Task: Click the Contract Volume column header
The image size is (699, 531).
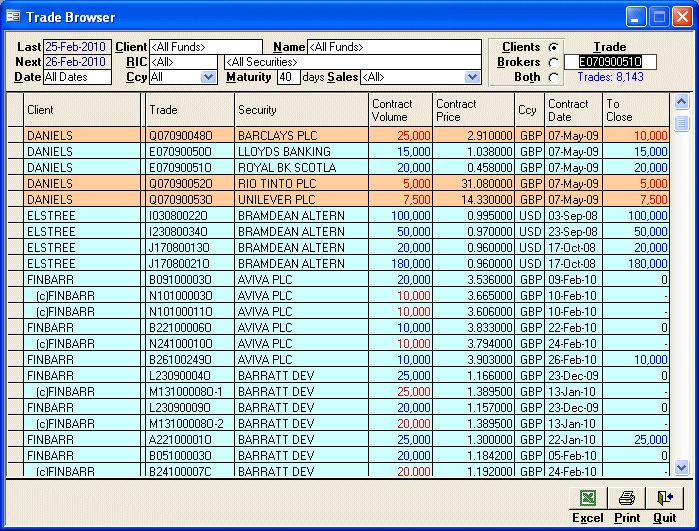Action: tap(398, 110)
